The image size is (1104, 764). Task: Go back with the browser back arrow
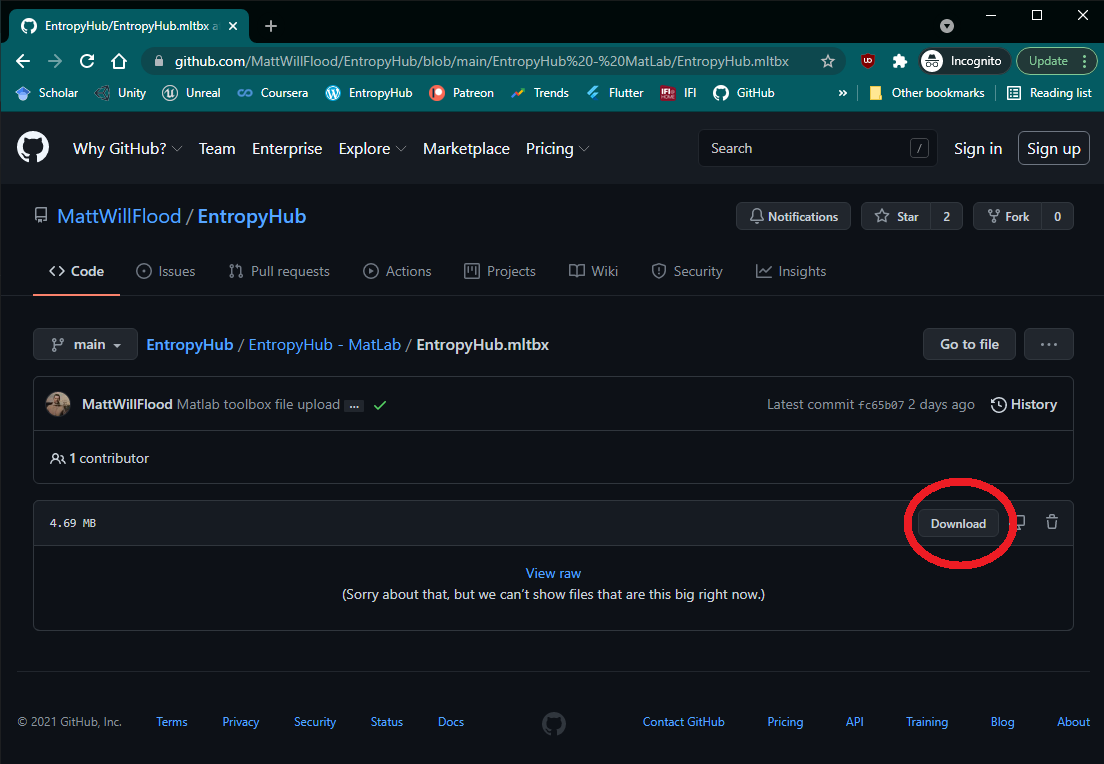pyautogui.click(x=23, y=61)
